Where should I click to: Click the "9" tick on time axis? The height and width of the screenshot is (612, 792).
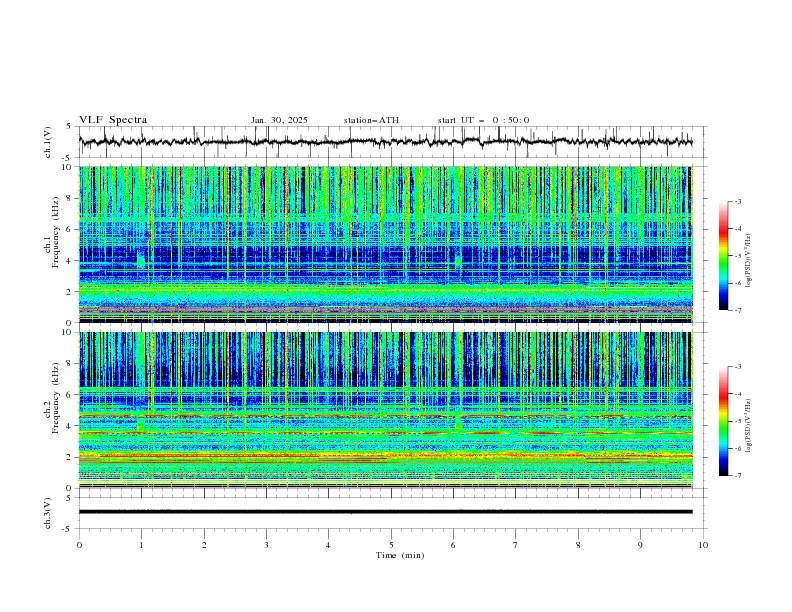tap(640, 545)
